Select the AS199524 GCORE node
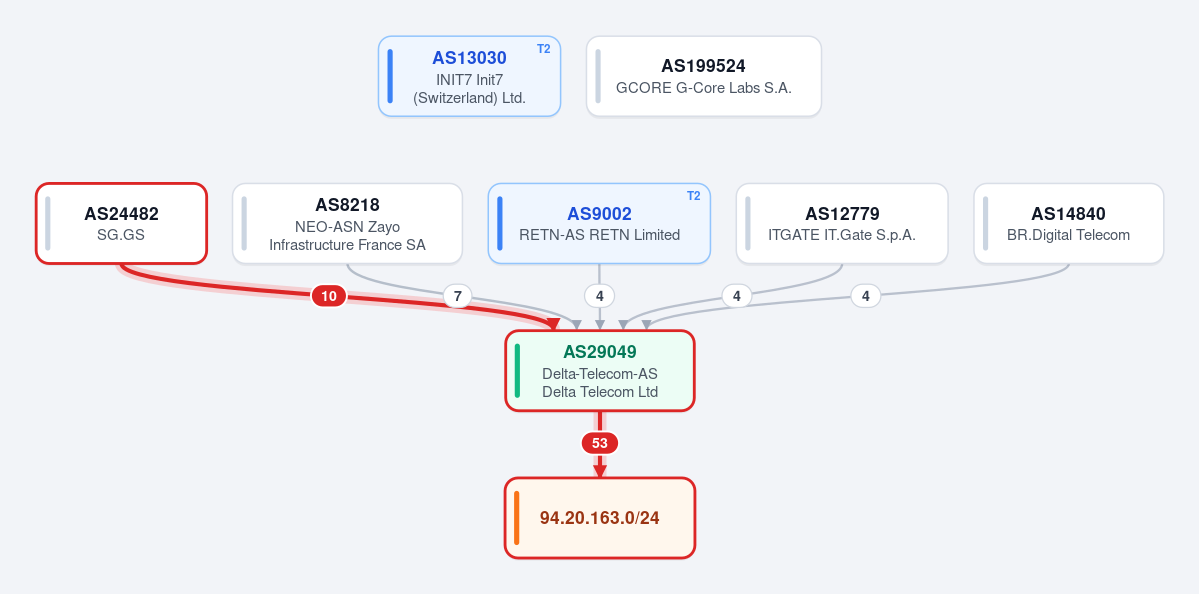This screenshot has width=1199, height=594. click(x=703, y=76)
